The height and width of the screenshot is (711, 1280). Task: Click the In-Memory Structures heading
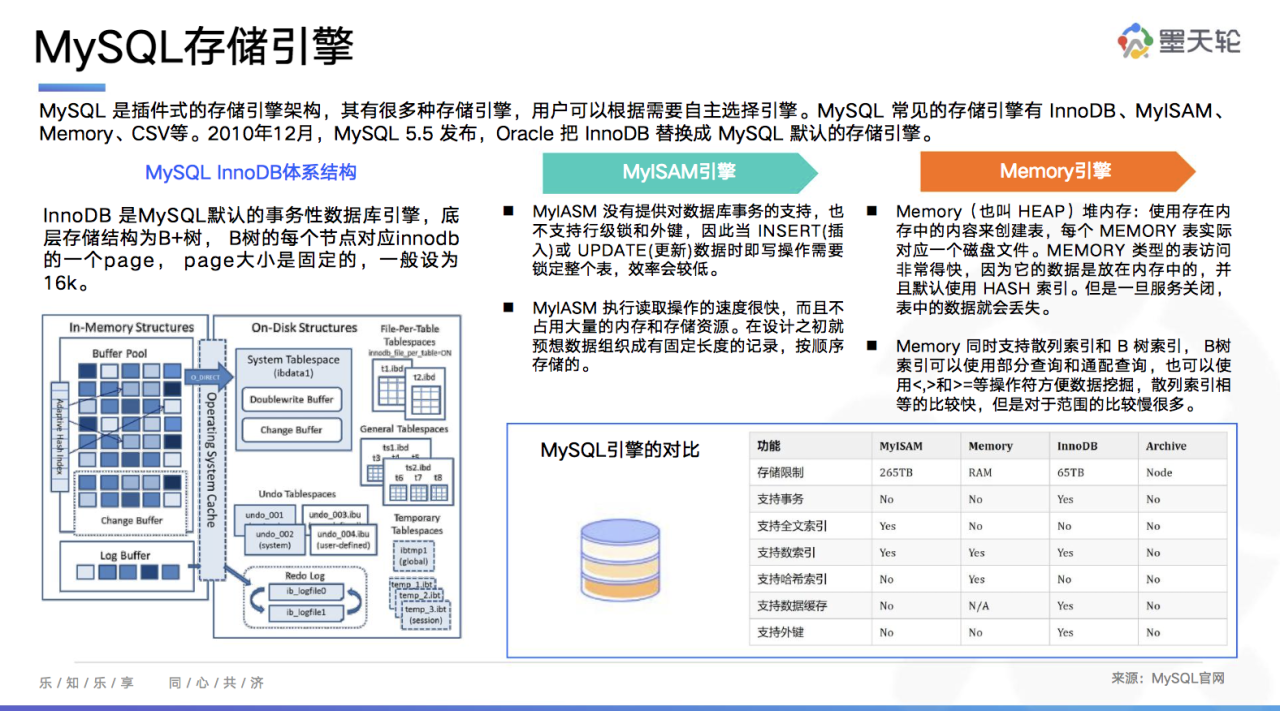(131, 327)
